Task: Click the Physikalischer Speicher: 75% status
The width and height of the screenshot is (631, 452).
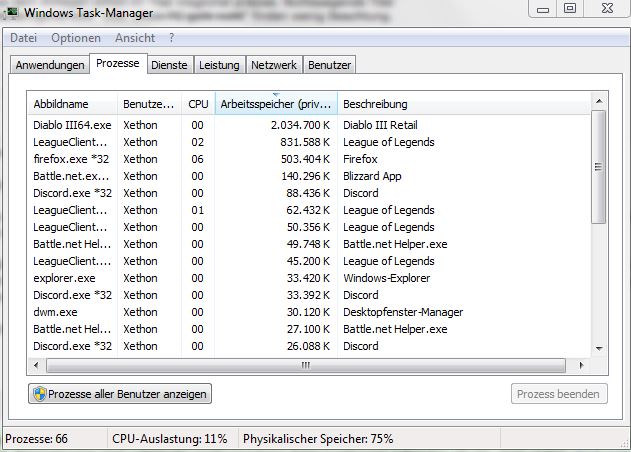Action: coord(318,439)
